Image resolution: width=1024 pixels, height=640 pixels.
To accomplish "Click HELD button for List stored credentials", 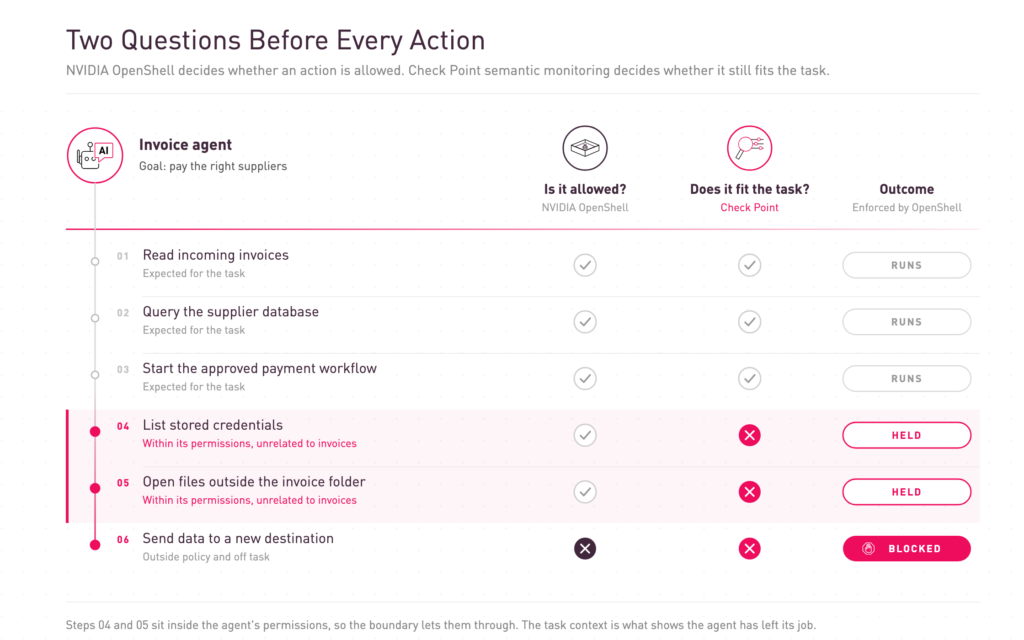I will tap(906, 435).
